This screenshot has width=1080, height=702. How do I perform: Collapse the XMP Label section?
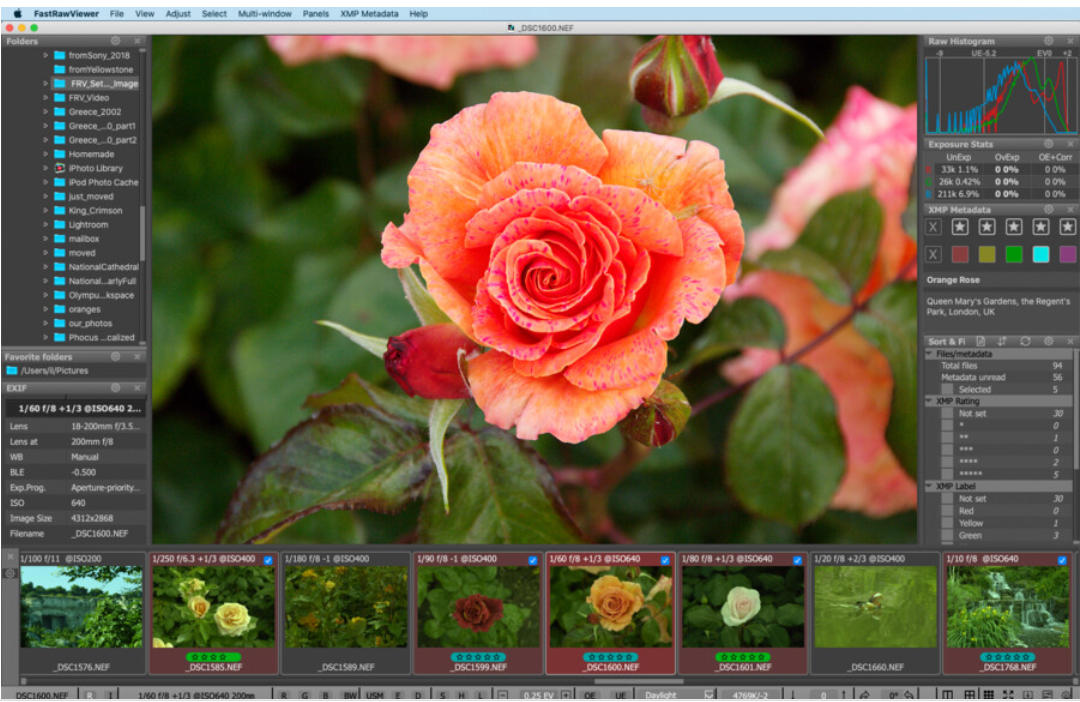coord(929,486)
